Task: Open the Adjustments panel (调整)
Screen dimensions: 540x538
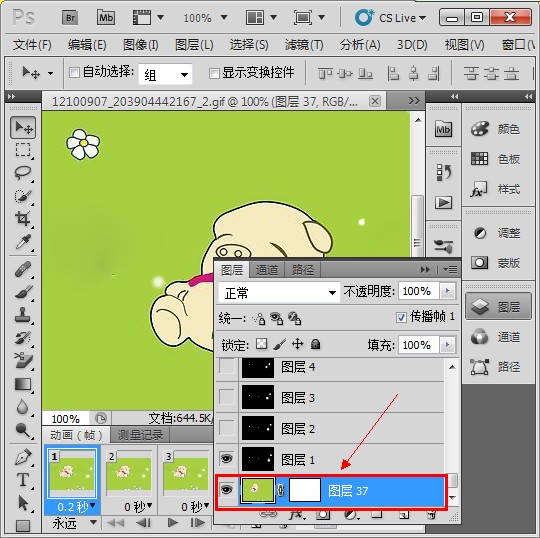Action: [496, 233]
